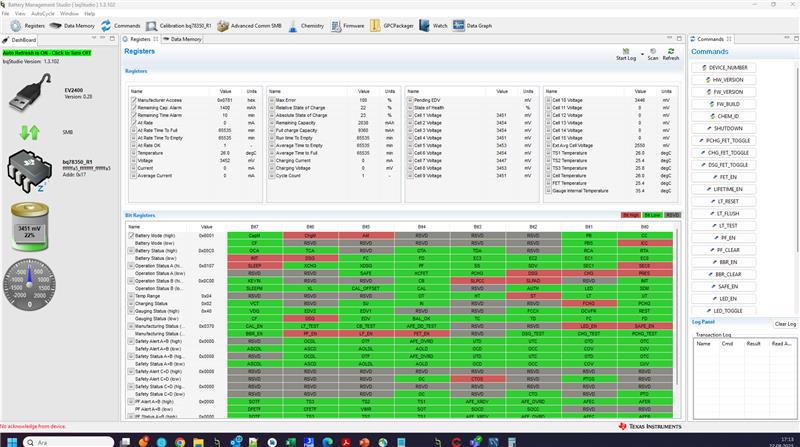The image size is (800, 447).
Task: Switch to the Data Memory tab
Action: (182, 39)
